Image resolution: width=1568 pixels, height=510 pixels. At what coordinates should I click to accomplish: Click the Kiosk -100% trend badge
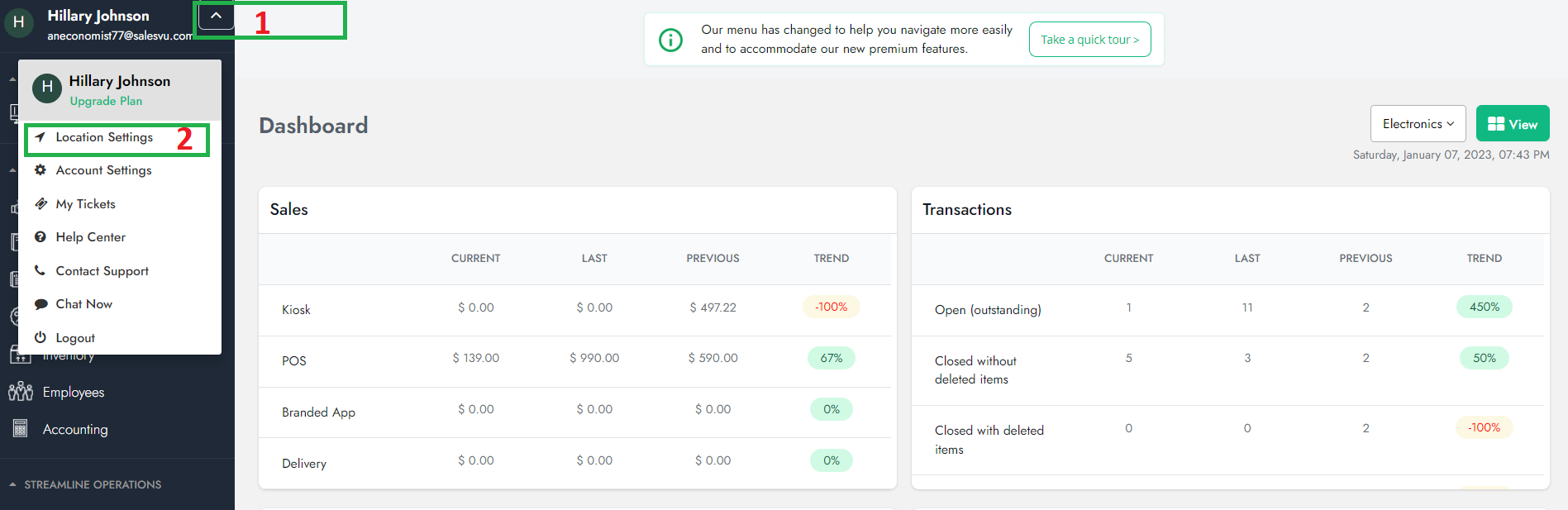pos(831,307)
